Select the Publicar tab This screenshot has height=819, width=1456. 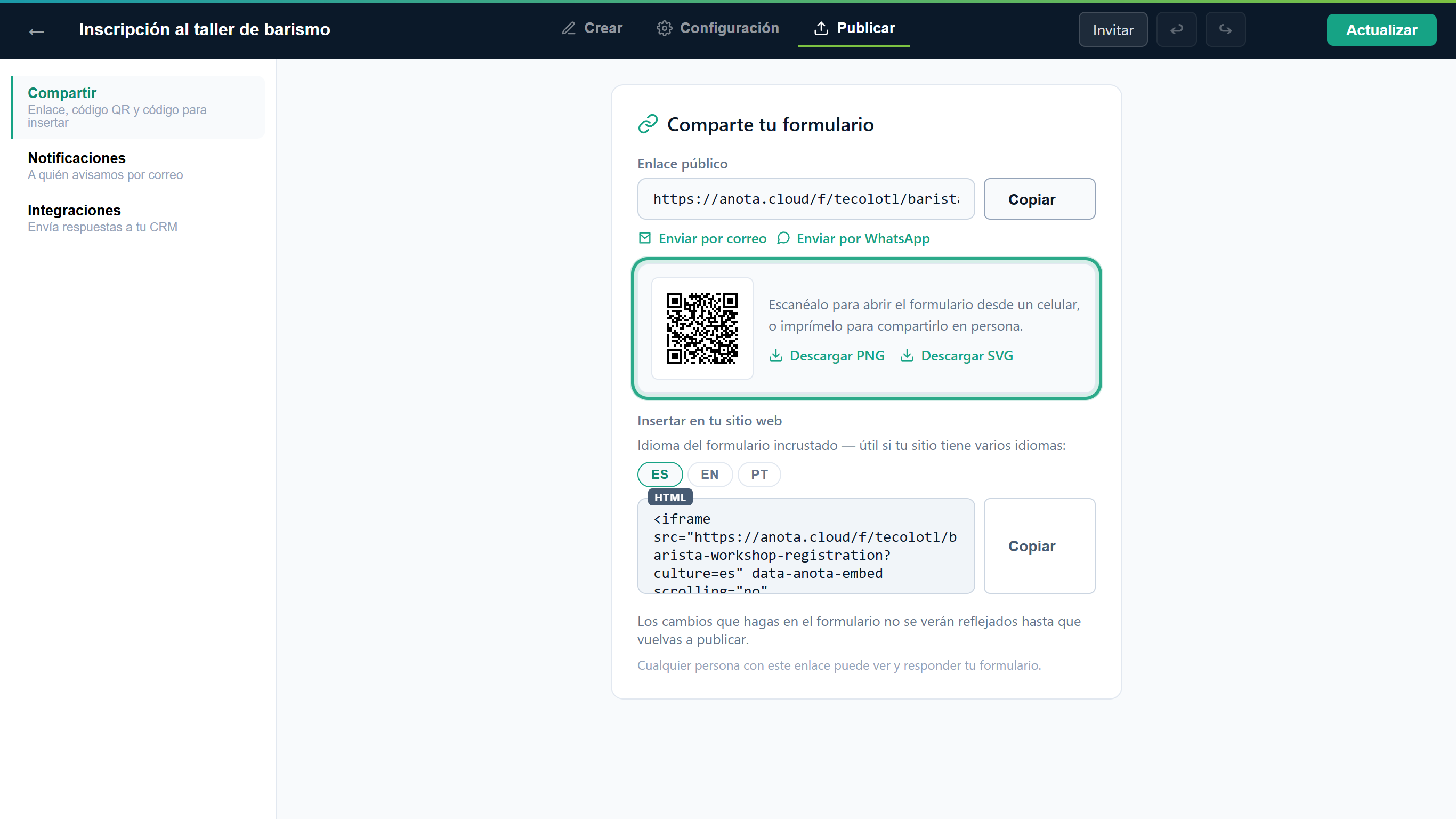(x=854, y=28)
